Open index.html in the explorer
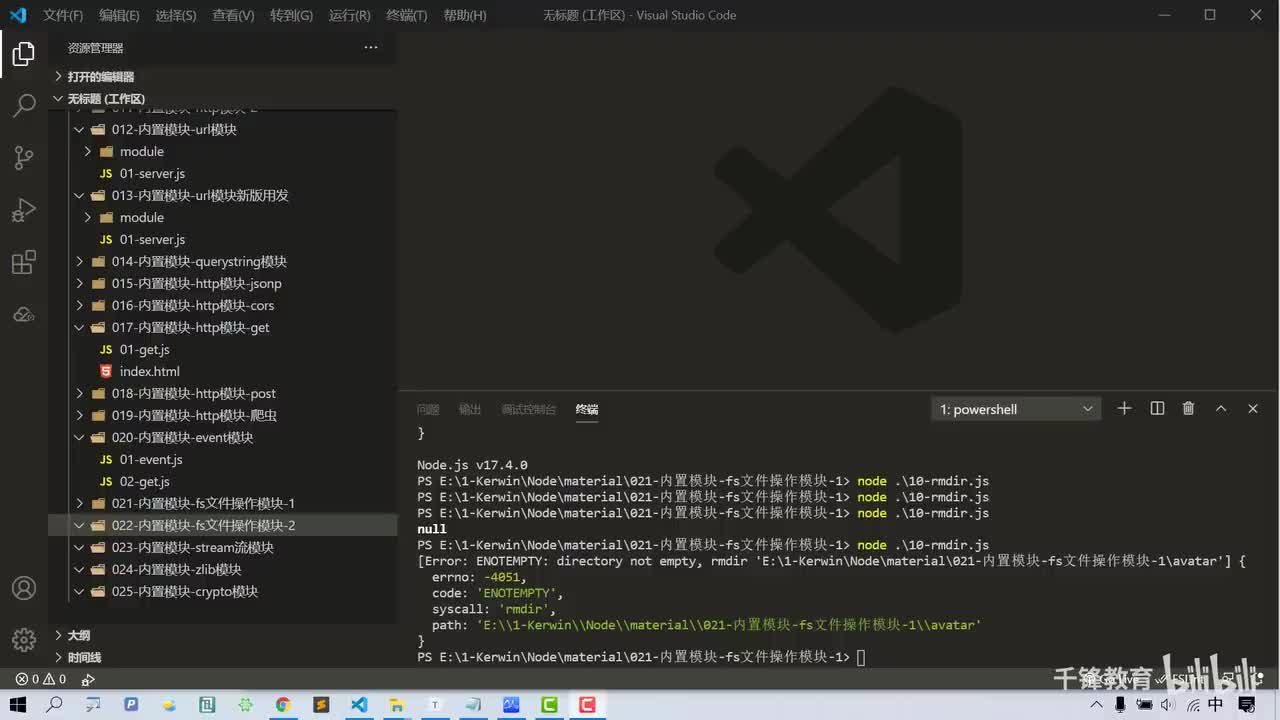1280x720 pixels. click(149, 371)
